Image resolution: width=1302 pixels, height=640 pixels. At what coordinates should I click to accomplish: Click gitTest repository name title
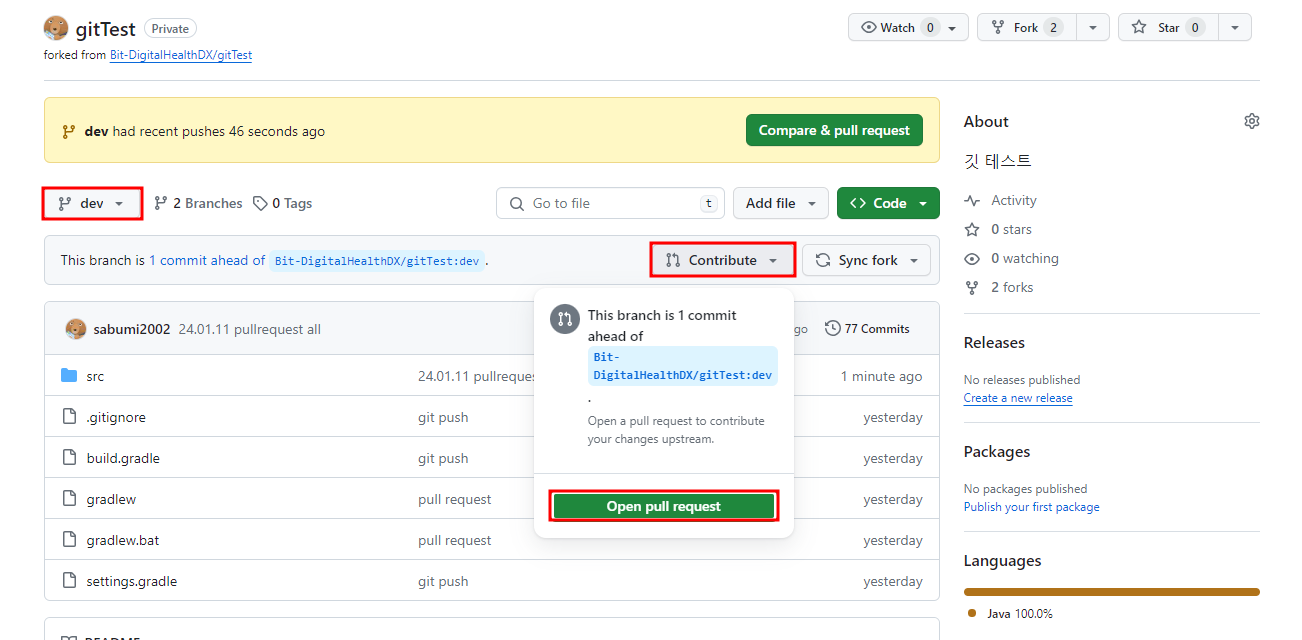tap(105, 29)
